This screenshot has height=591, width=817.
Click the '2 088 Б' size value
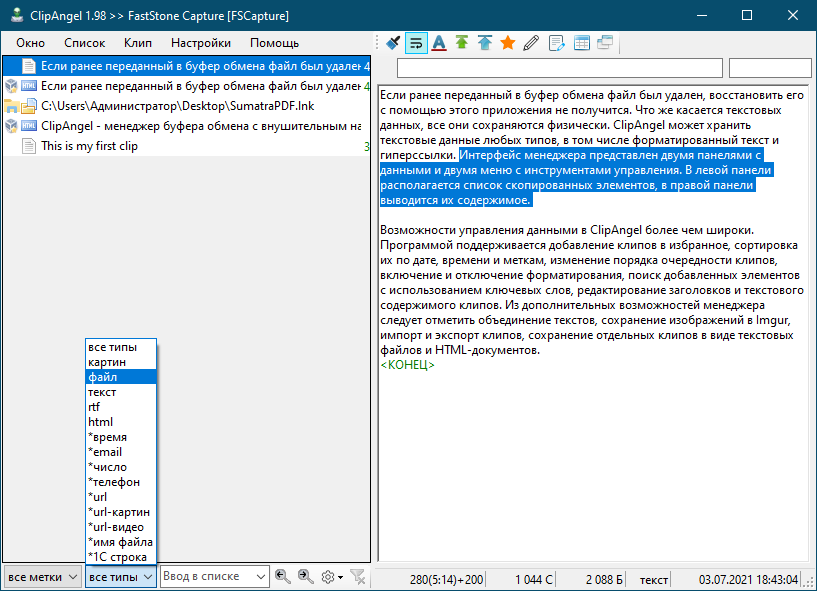pyautogui.click(x=604, y=580)
